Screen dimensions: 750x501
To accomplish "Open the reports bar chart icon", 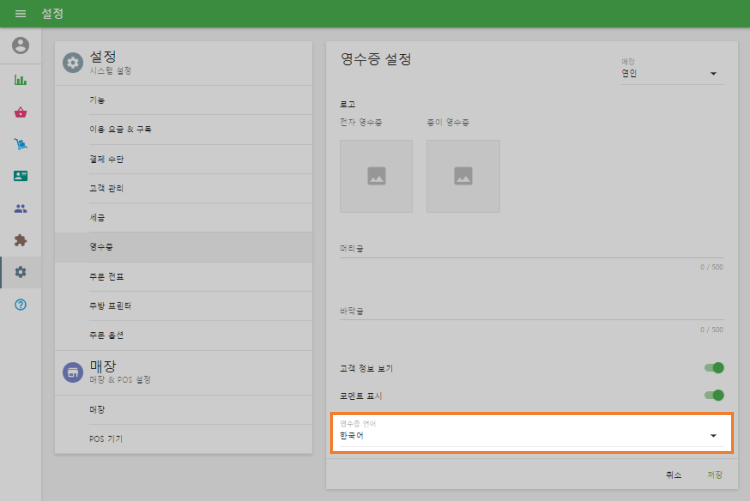I will point(20,80).
